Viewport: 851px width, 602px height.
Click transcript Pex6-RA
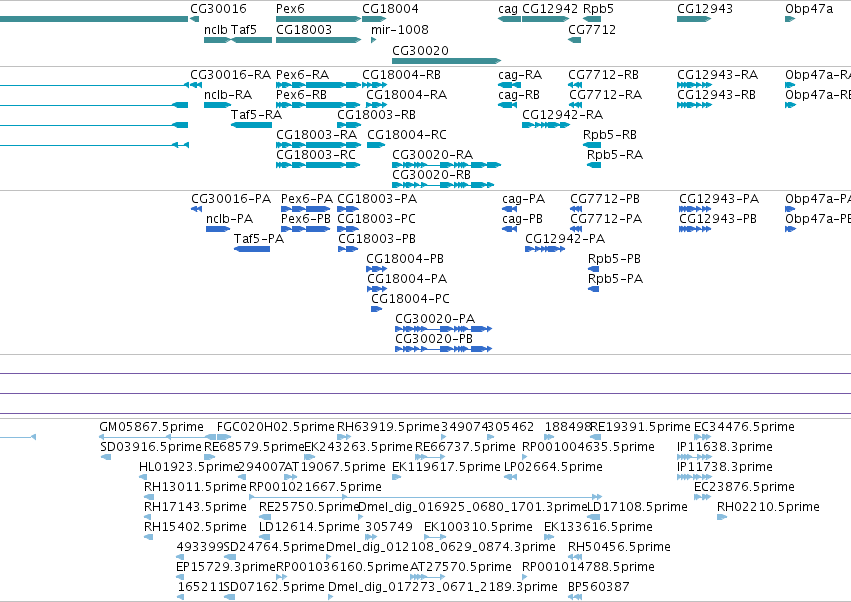(302, 75)
